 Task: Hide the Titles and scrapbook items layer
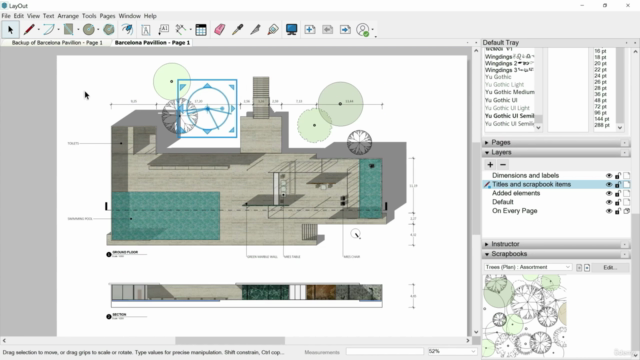click(609, 184)
